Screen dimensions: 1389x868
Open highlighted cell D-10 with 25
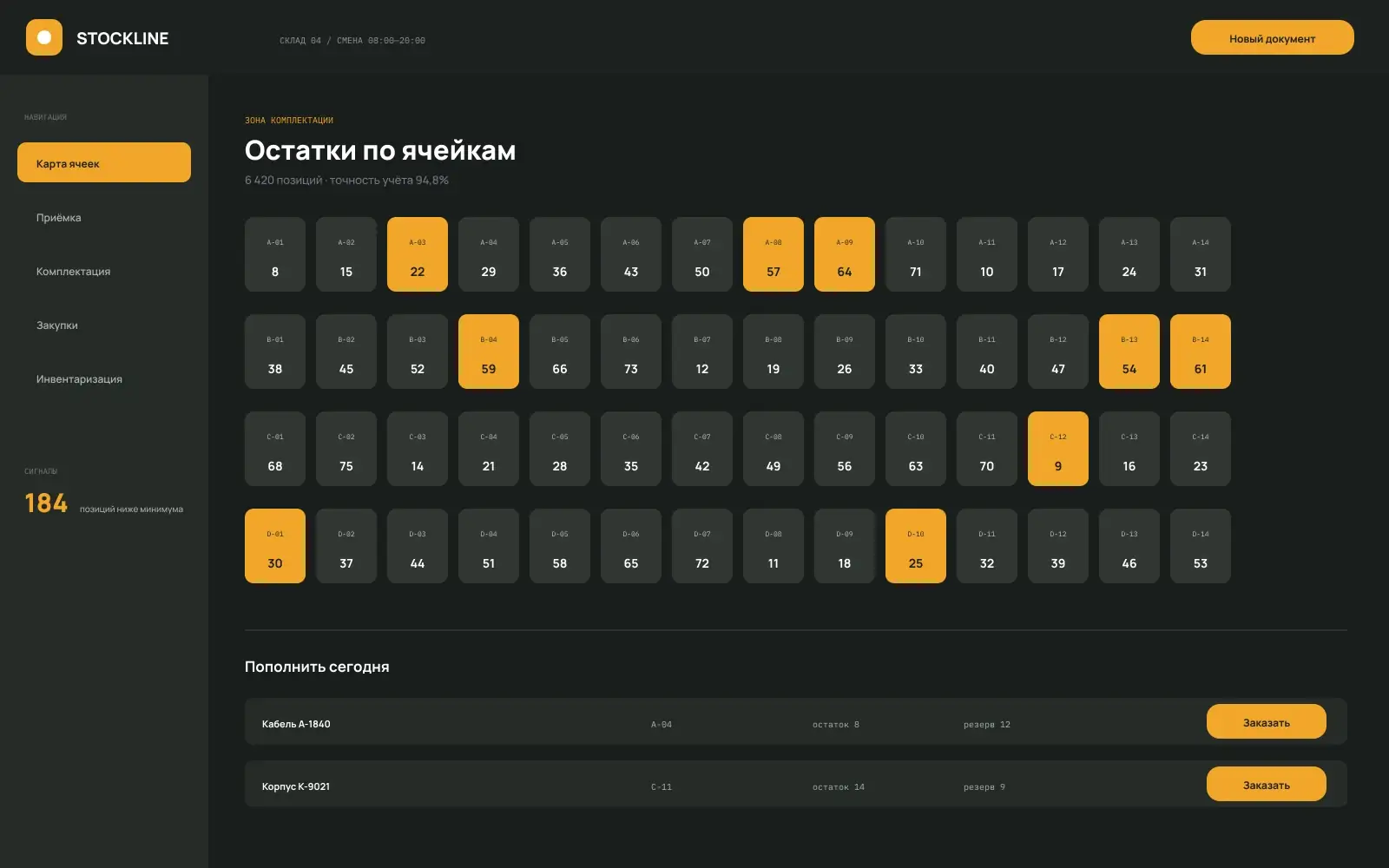(x=916, y=546)
